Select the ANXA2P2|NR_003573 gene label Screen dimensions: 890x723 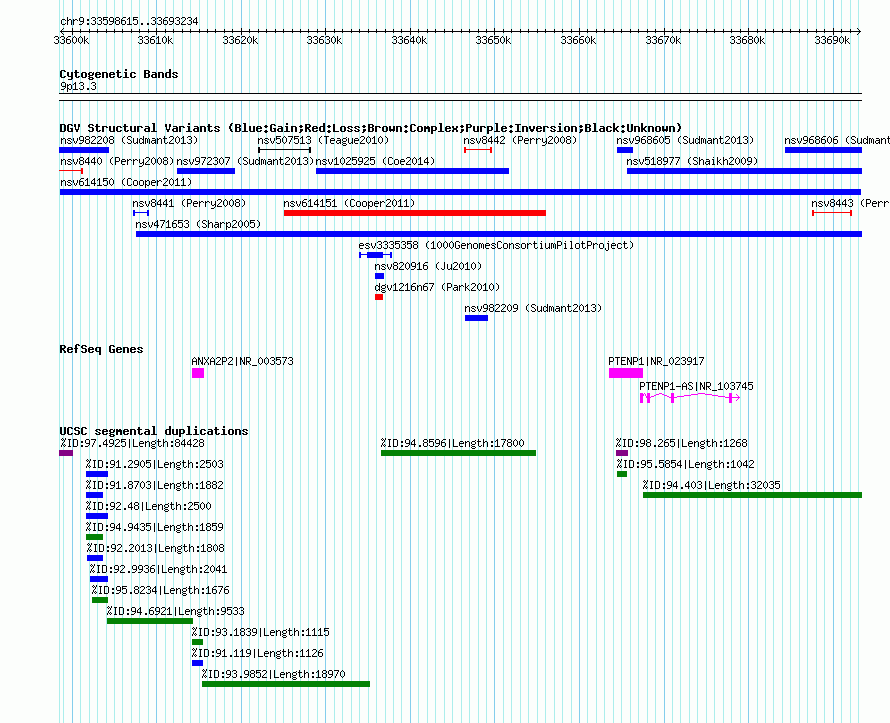pyautogui.click(x=242, y=362)
